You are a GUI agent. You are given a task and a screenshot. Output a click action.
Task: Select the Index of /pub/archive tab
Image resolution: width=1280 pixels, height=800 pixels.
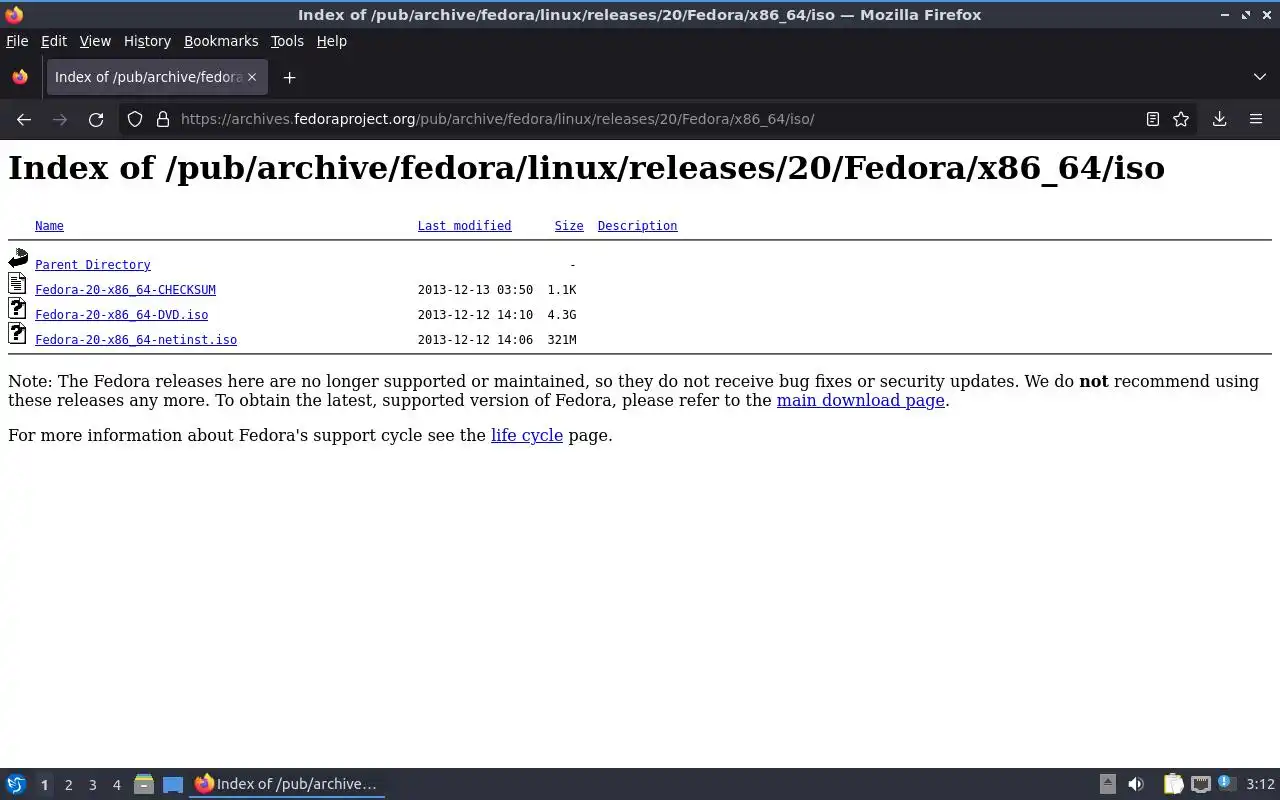tap(157, 77)
